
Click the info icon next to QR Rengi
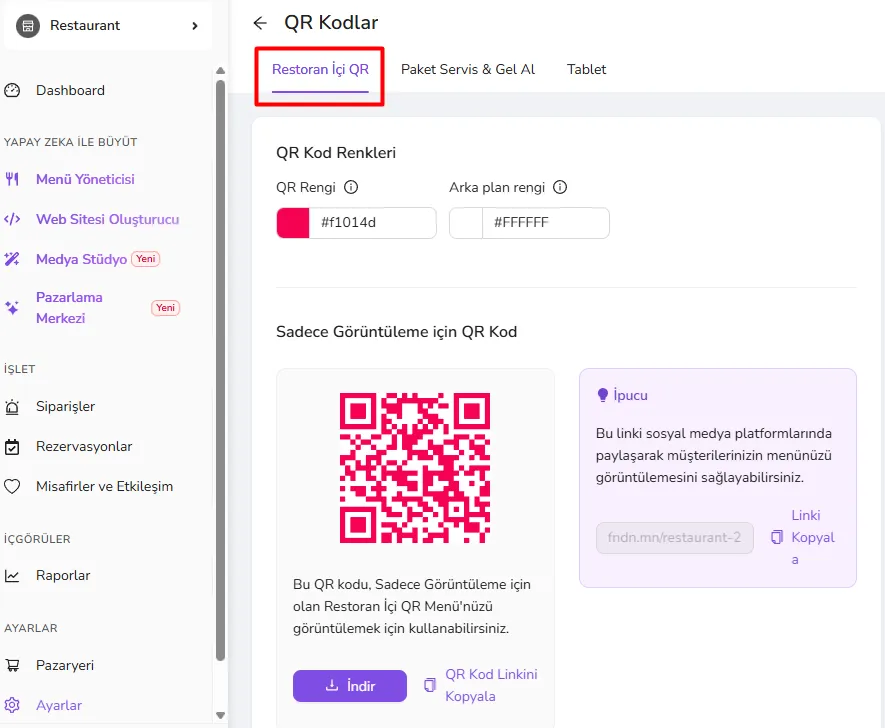coord(351,187)
